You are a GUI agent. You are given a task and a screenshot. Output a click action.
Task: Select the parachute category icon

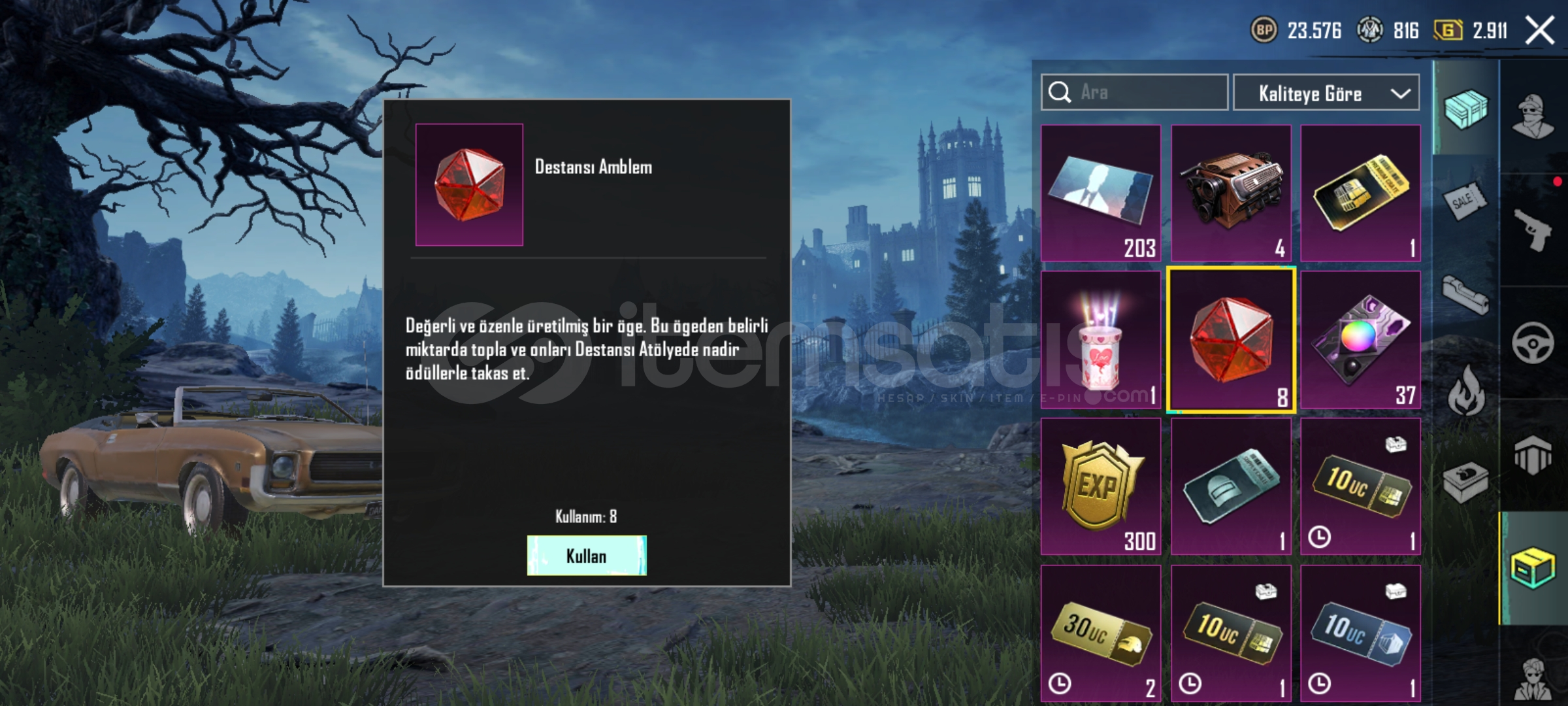click(1533, 455)
